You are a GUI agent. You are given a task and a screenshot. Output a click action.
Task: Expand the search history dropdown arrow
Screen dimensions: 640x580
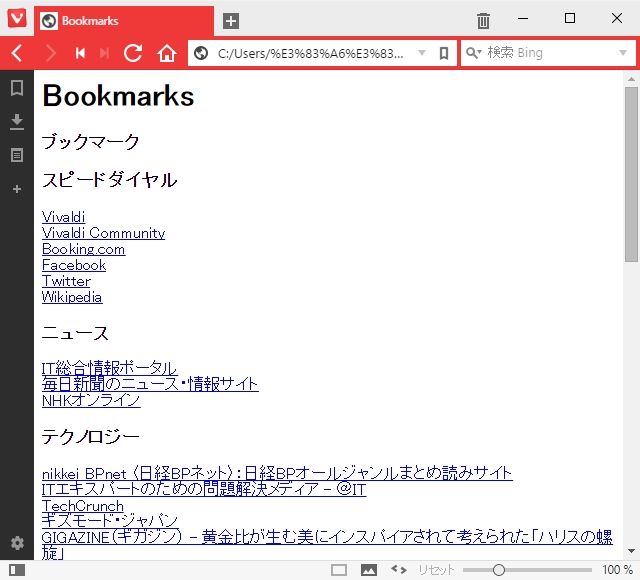[x=623, y=53]
